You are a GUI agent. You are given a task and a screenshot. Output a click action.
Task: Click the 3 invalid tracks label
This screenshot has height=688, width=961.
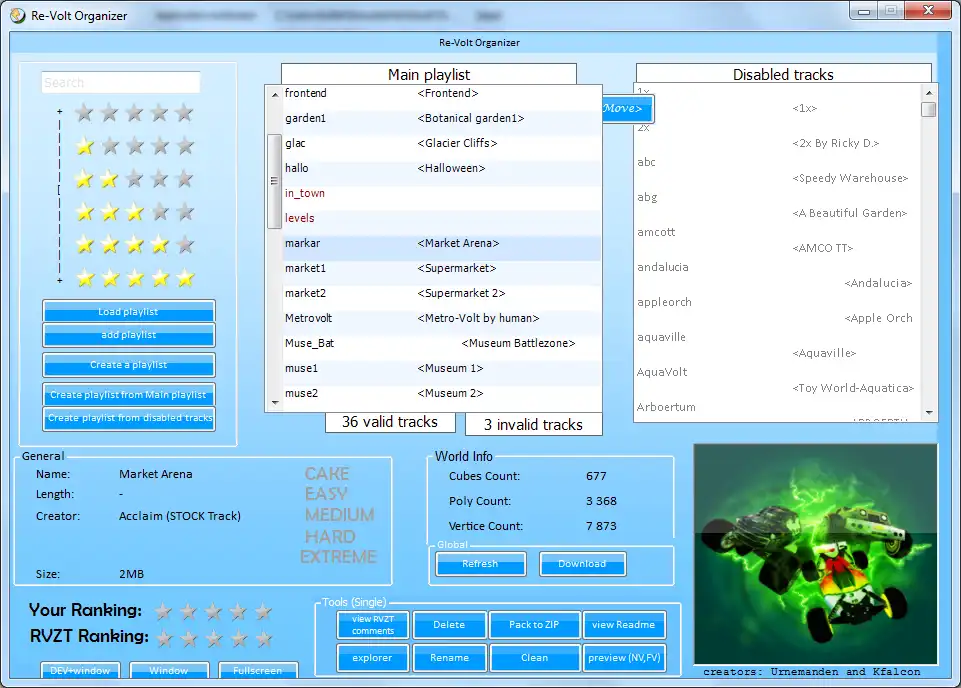533,425
